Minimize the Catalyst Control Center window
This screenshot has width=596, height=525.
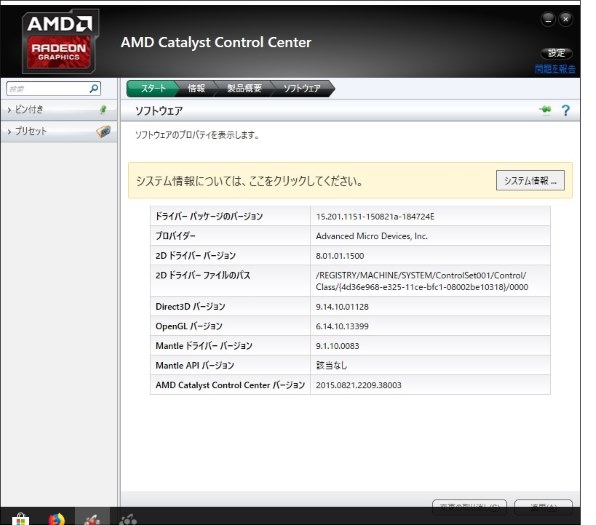[x=548, y=19]
